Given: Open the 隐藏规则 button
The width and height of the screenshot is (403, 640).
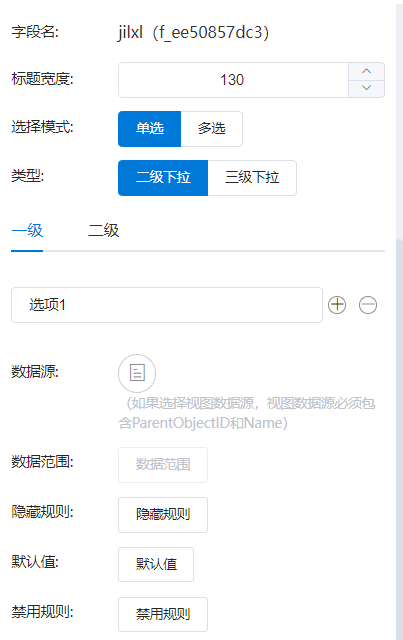Looking at the screenshot, I should (163, 515).
